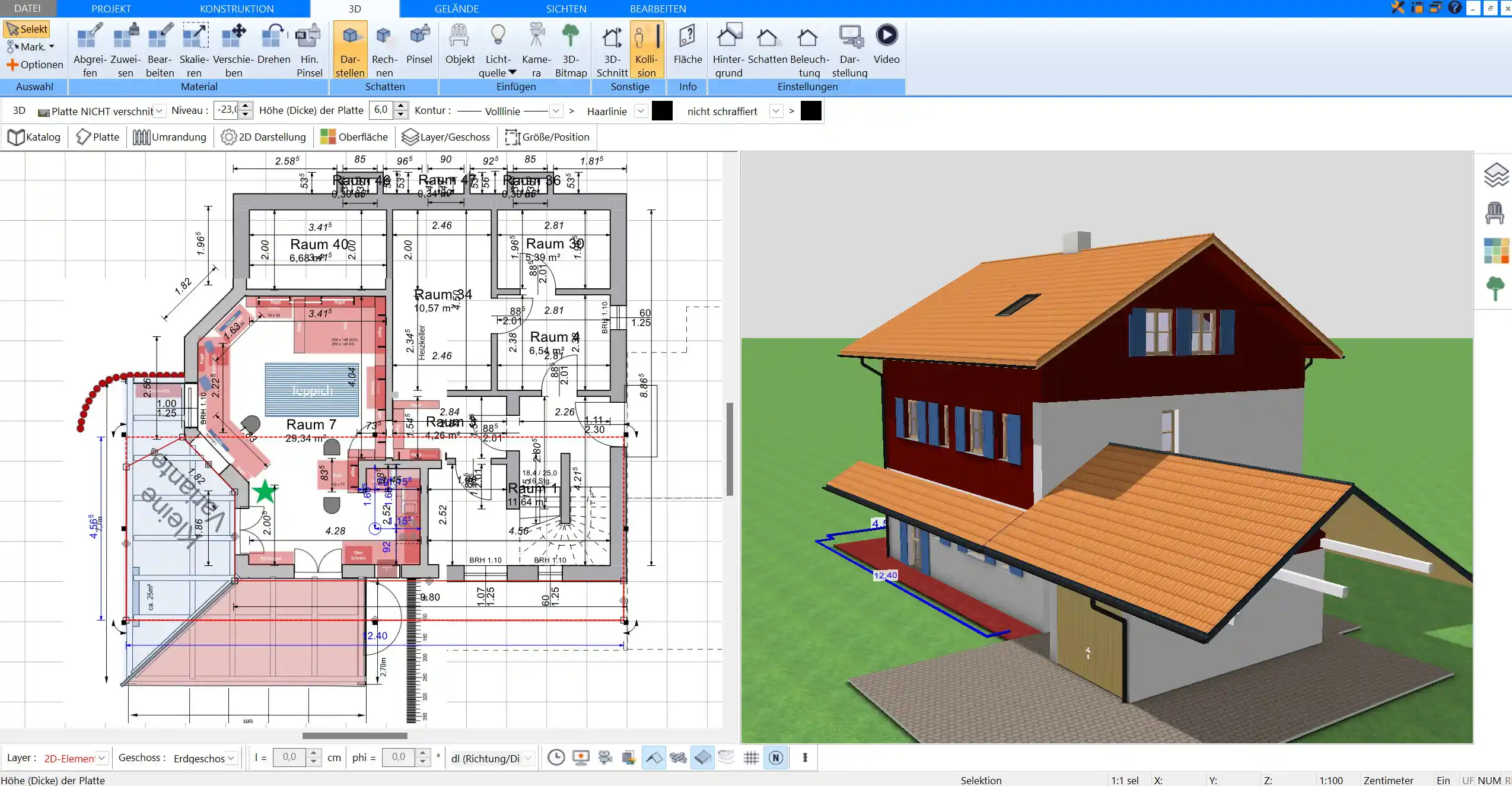Click the black color swatch in toolbar
This screenshot has height=786, width=1512.
coord(662,111)
